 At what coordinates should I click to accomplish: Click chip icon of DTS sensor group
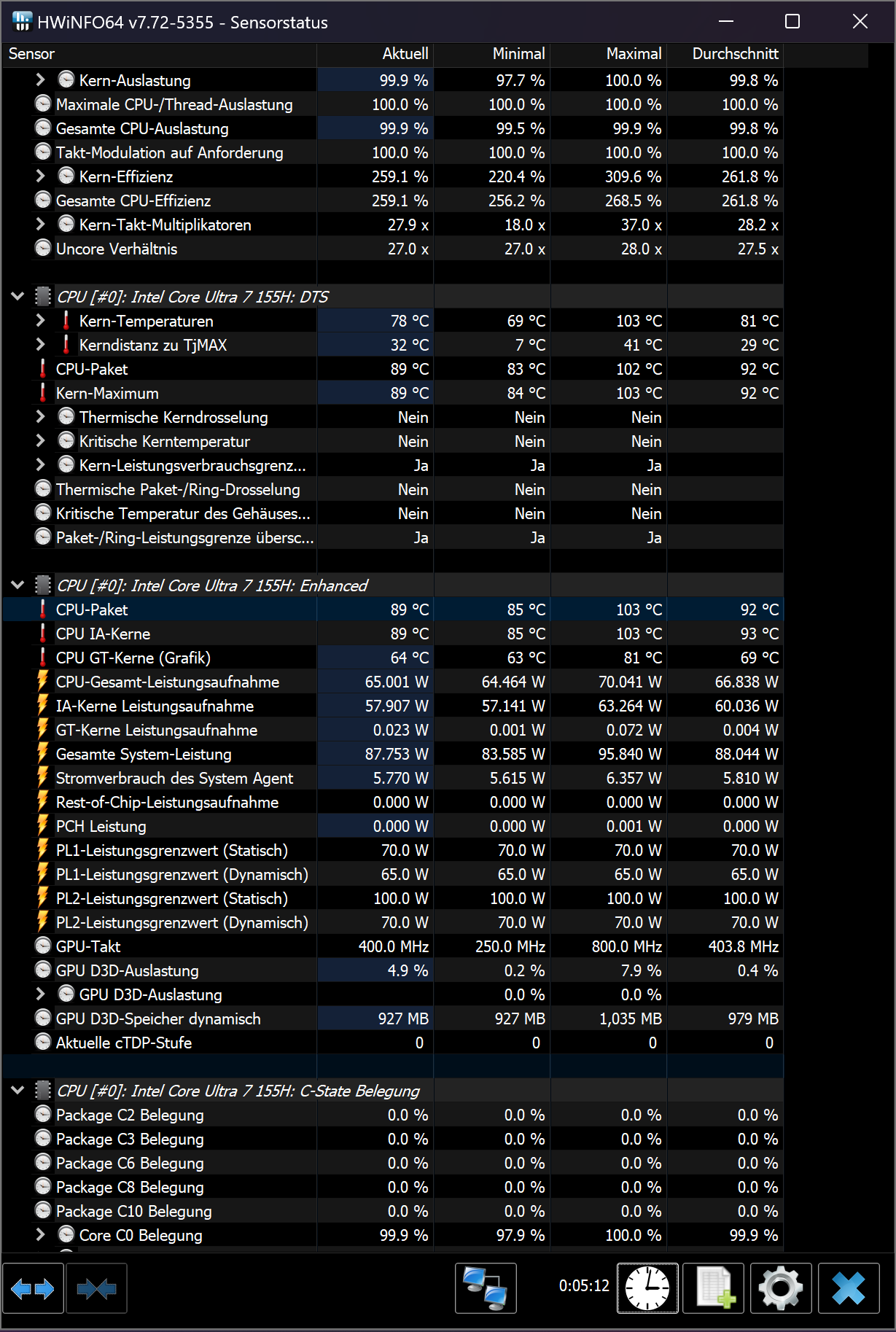coord(43,297)
